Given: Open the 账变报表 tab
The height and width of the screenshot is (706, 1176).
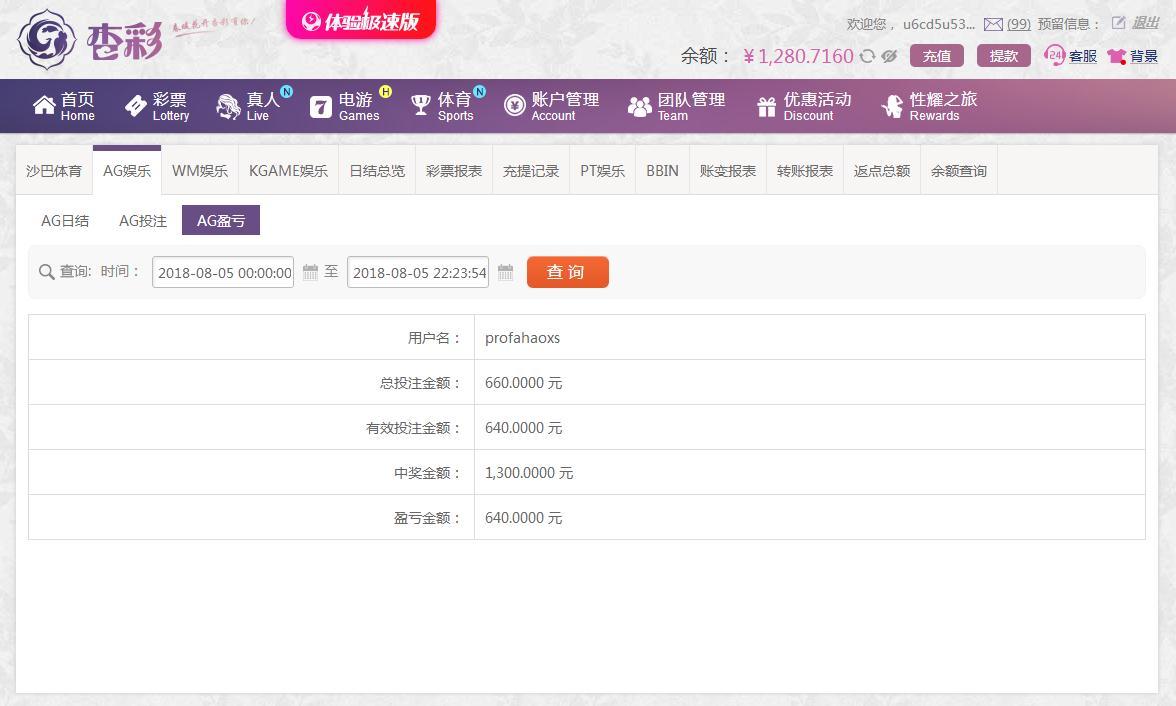Looking at the screenshot, I should pos(728,170).
